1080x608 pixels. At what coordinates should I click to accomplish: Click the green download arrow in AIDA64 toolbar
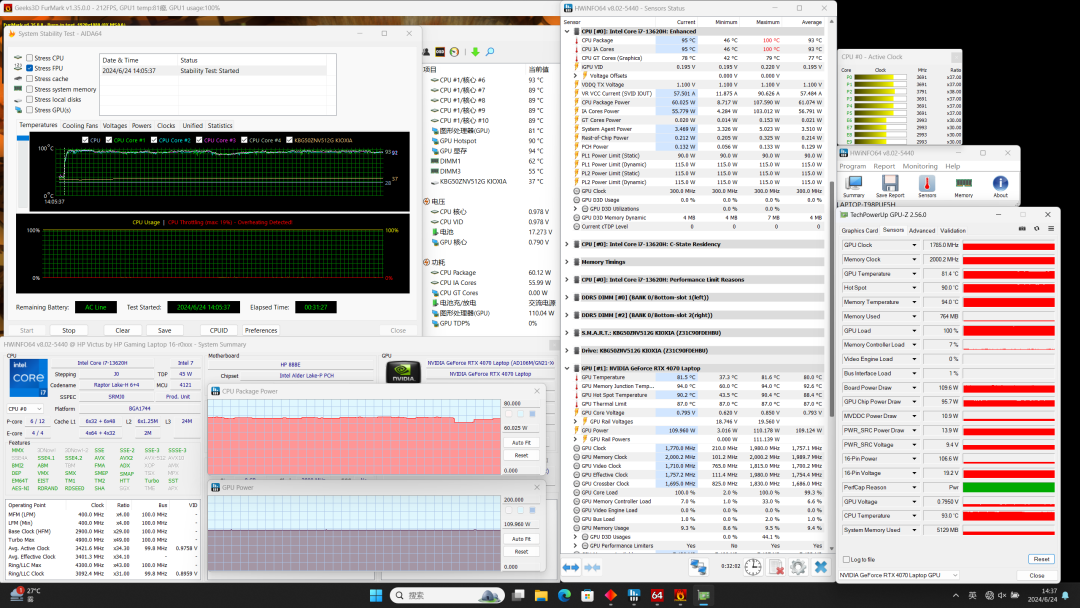click(x=475, y=52)
